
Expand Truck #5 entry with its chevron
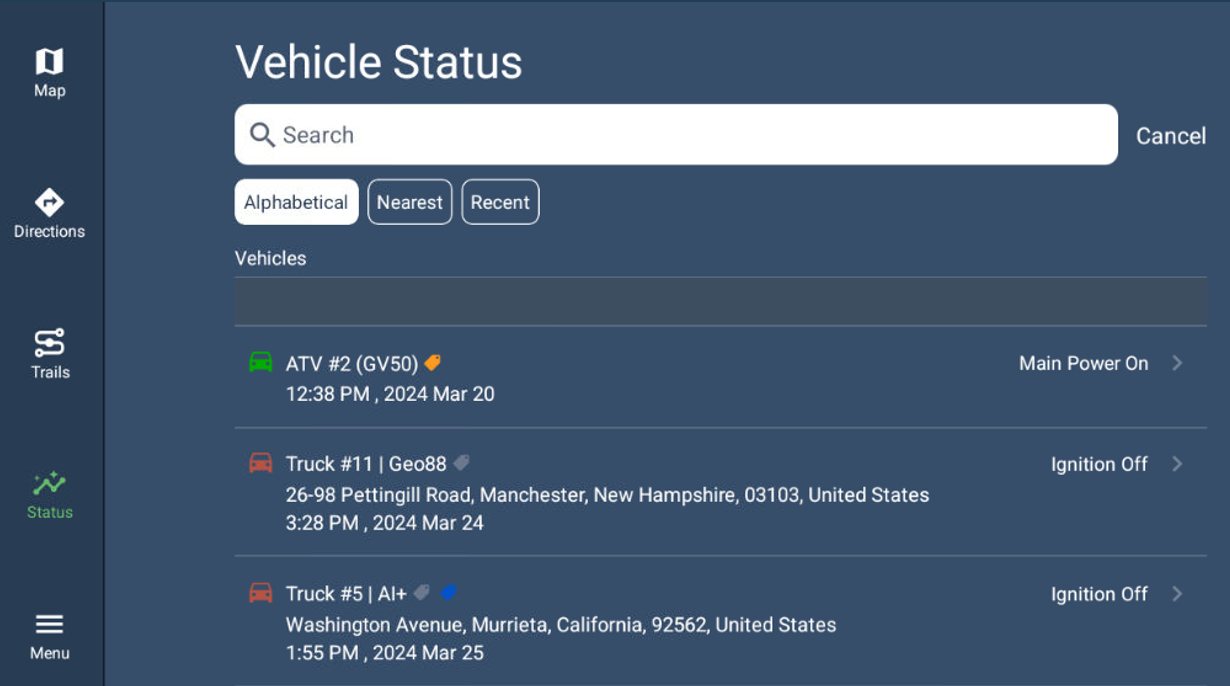coord(1177,593)
